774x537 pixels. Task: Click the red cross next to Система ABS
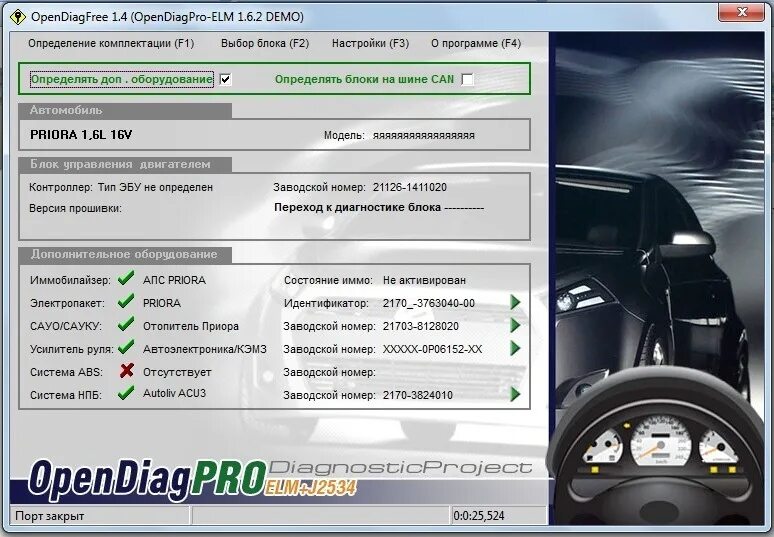point(127,370)
